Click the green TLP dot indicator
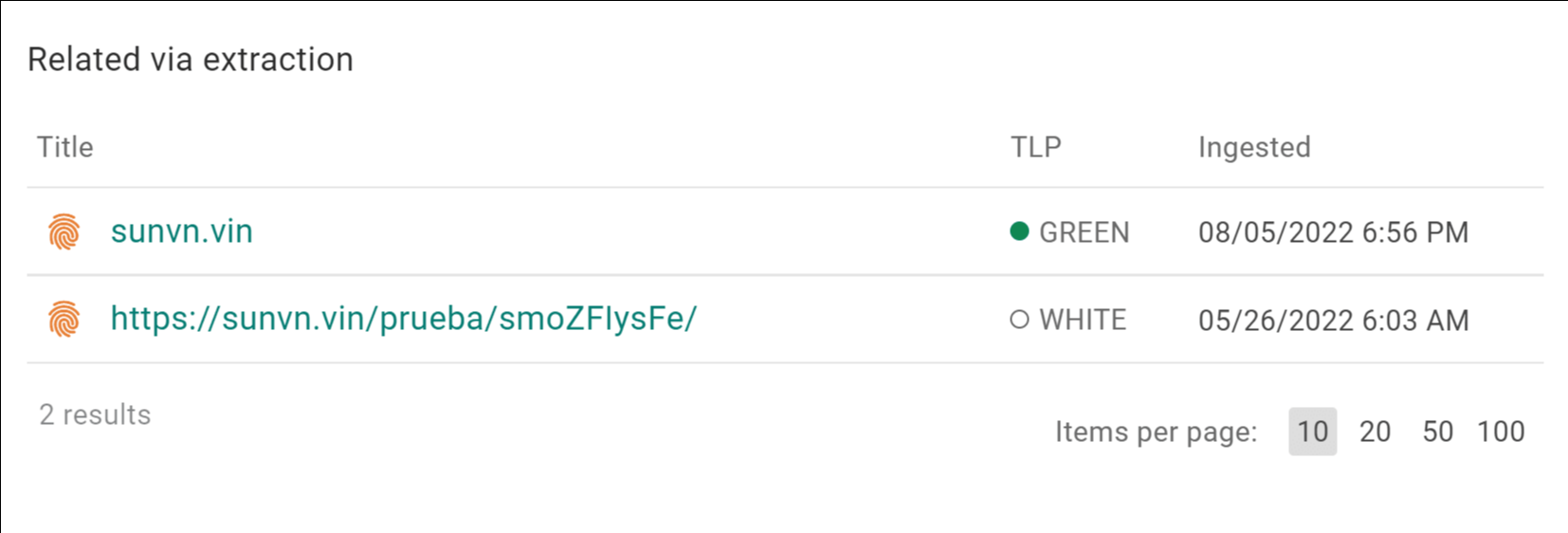Screen dimensions: 1568x533 [x=1020, y=231]
